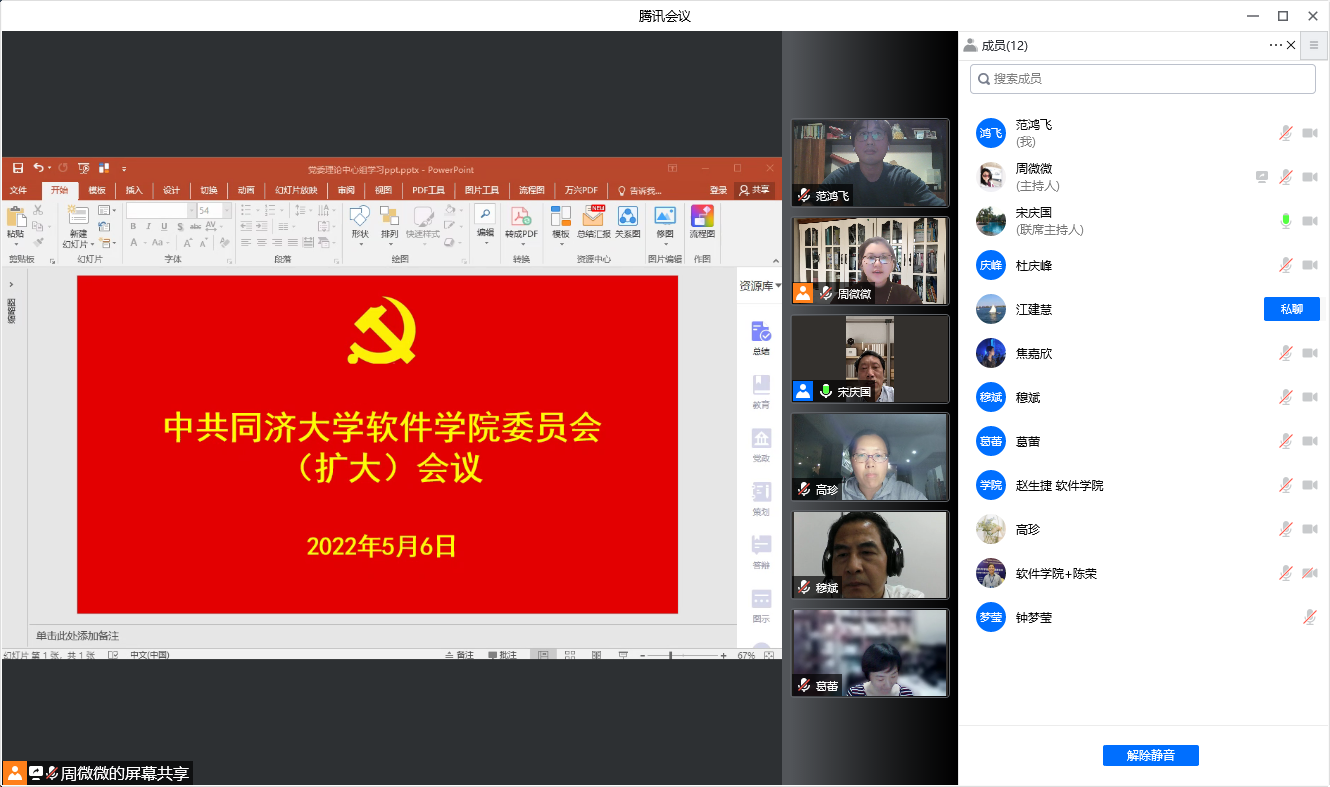
Task: Click 宋庆国's green active microphone icon
Action: point(1286,221)
